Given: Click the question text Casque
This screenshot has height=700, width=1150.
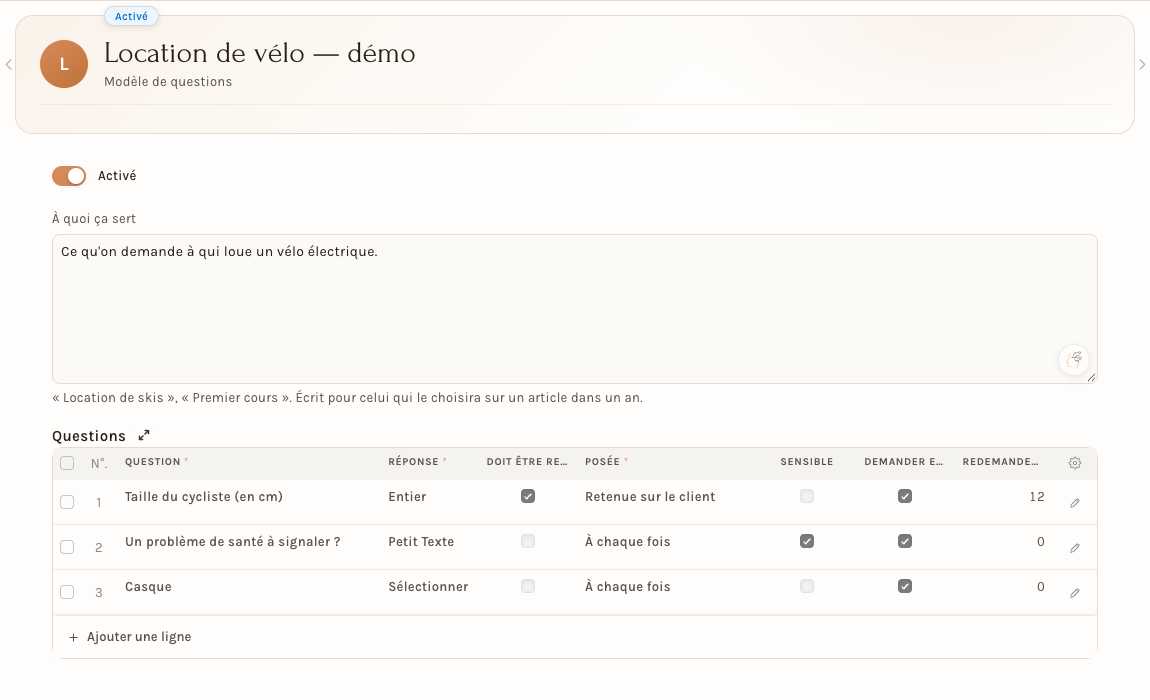Looking at the screenshot, I should pyautogui.click(x=148, y=587).
